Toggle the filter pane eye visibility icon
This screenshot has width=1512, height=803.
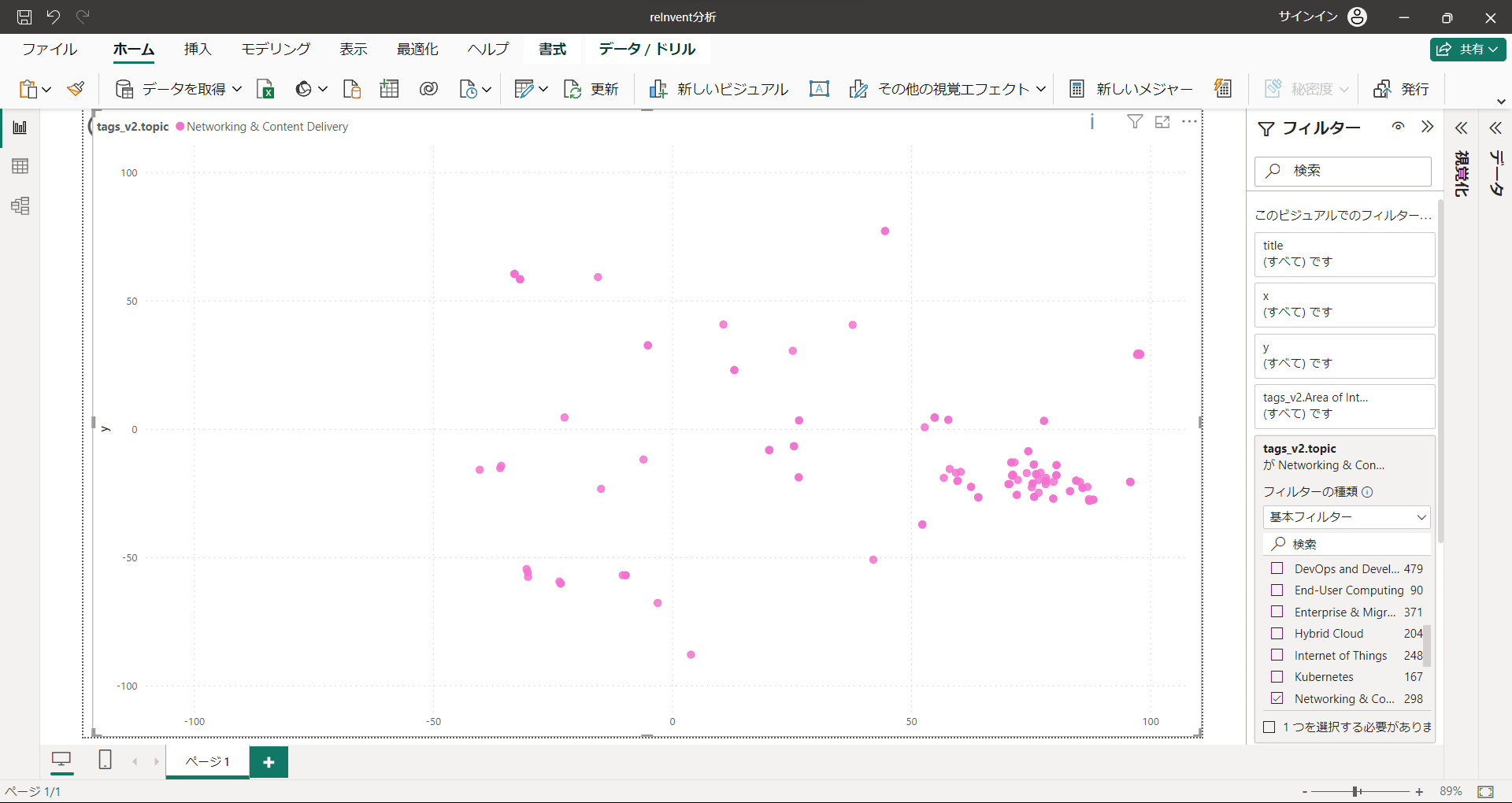point(1398,127)
